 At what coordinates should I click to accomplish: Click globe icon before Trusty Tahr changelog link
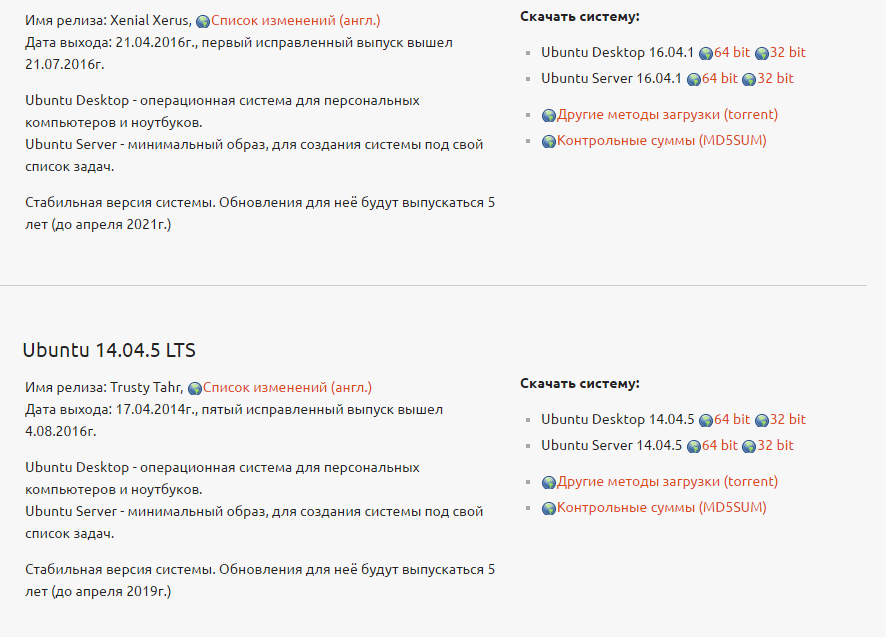[195, 388]
